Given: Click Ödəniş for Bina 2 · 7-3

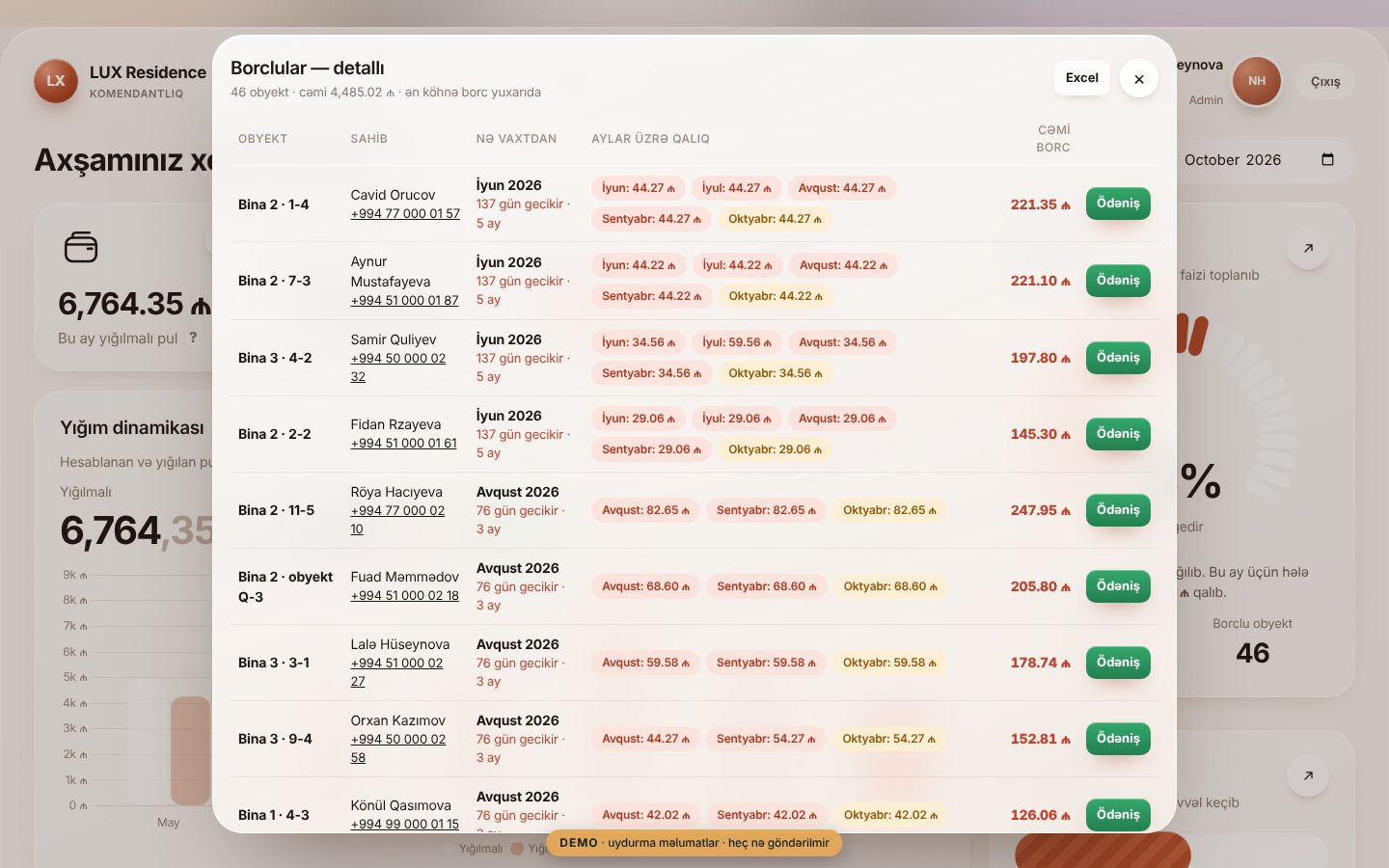Looking at the screenshot, I should point(1118,281).
